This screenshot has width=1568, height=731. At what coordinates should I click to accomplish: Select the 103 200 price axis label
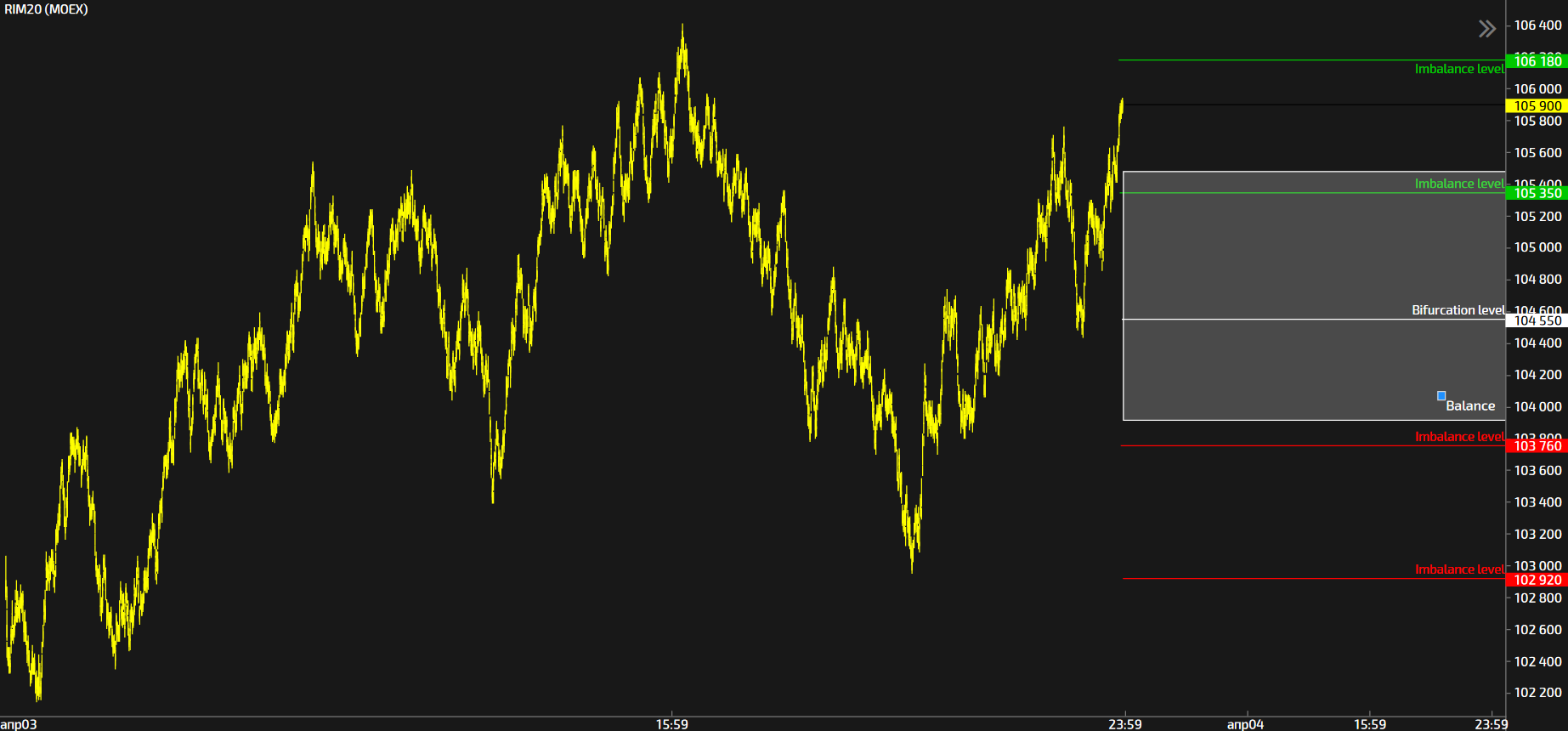tap(1538, 534)
